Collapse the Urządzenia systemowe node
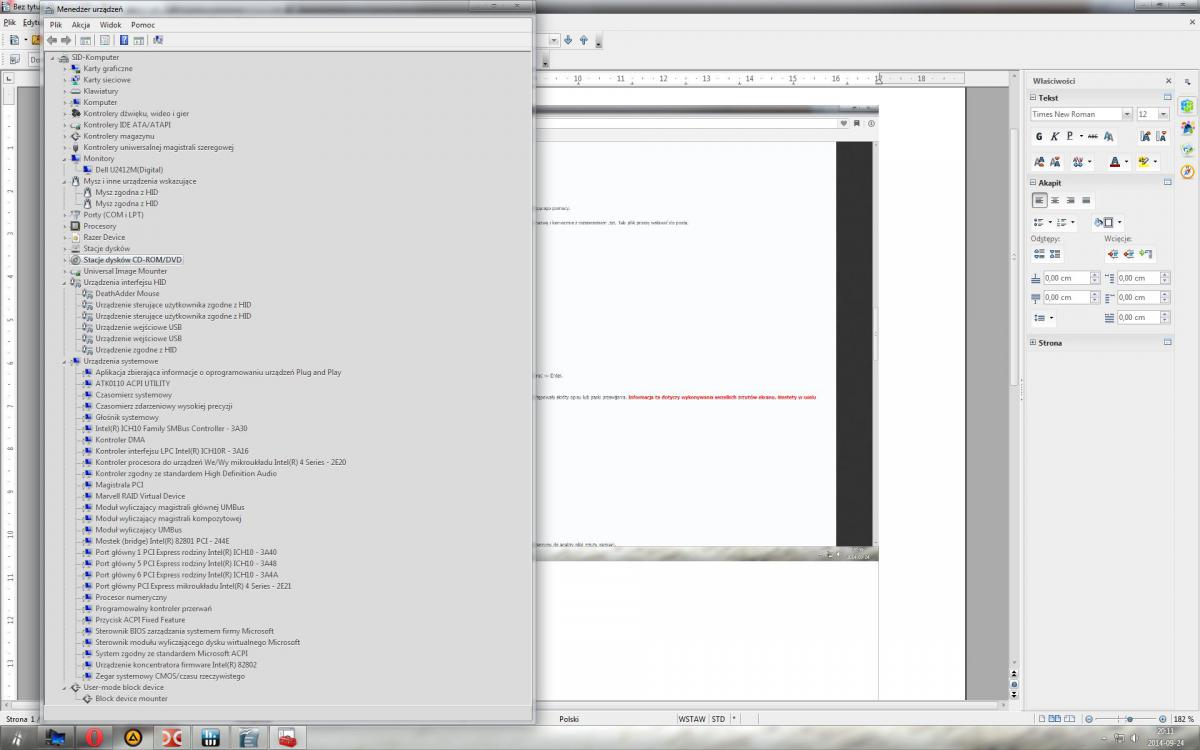The height and width of the screenshot is (750, 1200). tap(66, 361)
